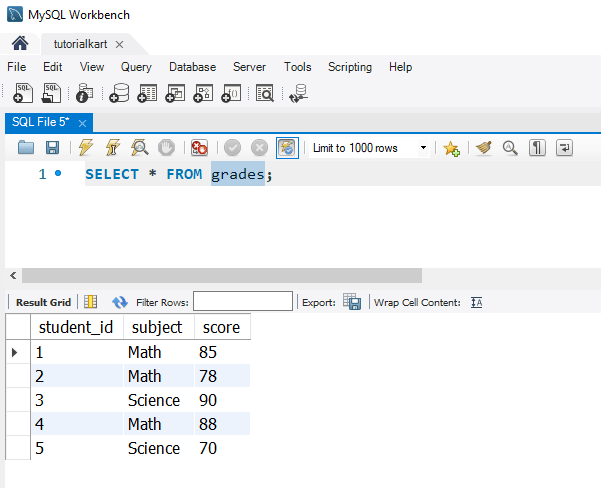The image size is (601, 488).
Task: Toggle the result grid form view icon
Action: 90,302
